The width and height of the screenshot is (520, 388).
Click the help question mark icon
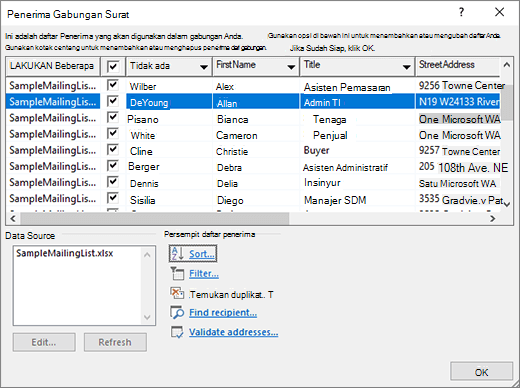461,13
